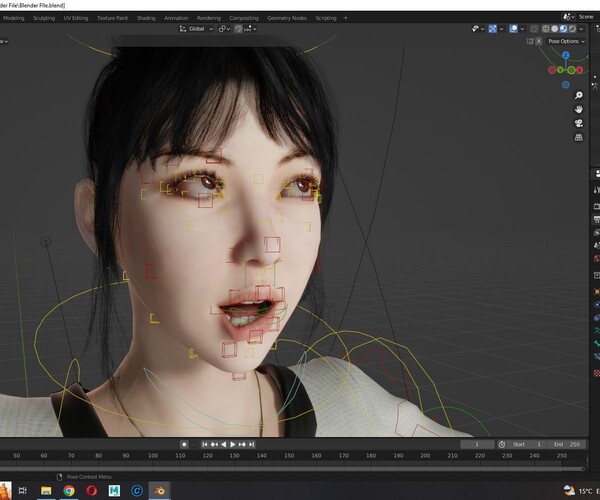Switch to the Compositing workspace tab
Screen dimensions: 600x500
244,18
